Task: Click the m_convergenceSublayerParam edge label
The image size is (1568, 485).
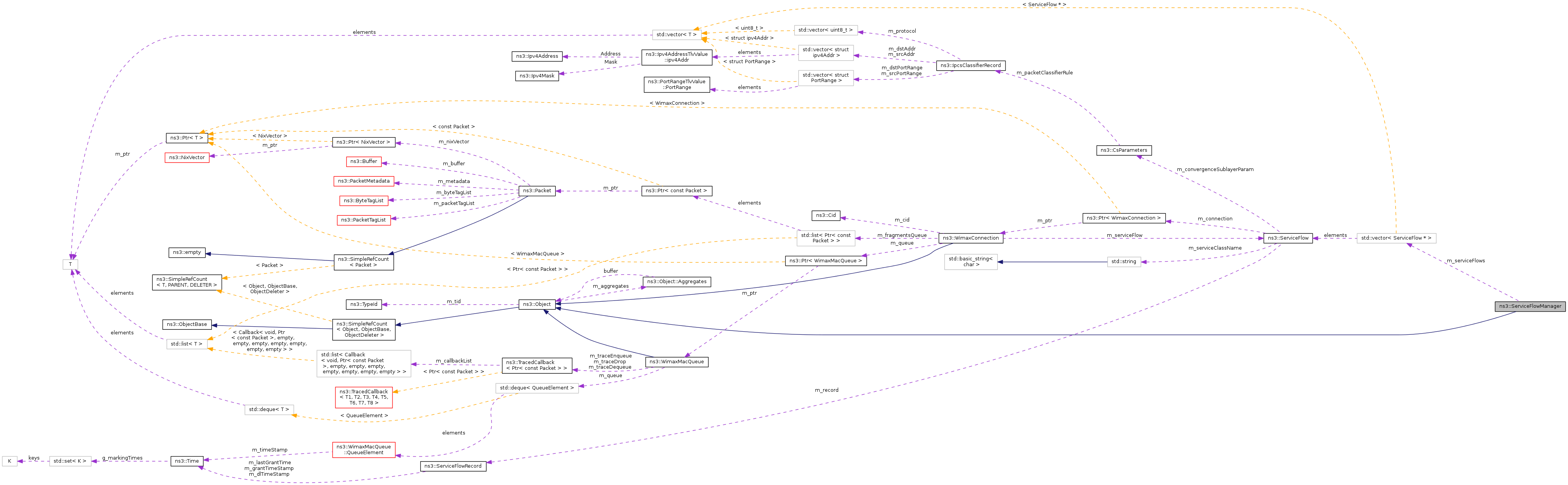Action: [1215, 169]
